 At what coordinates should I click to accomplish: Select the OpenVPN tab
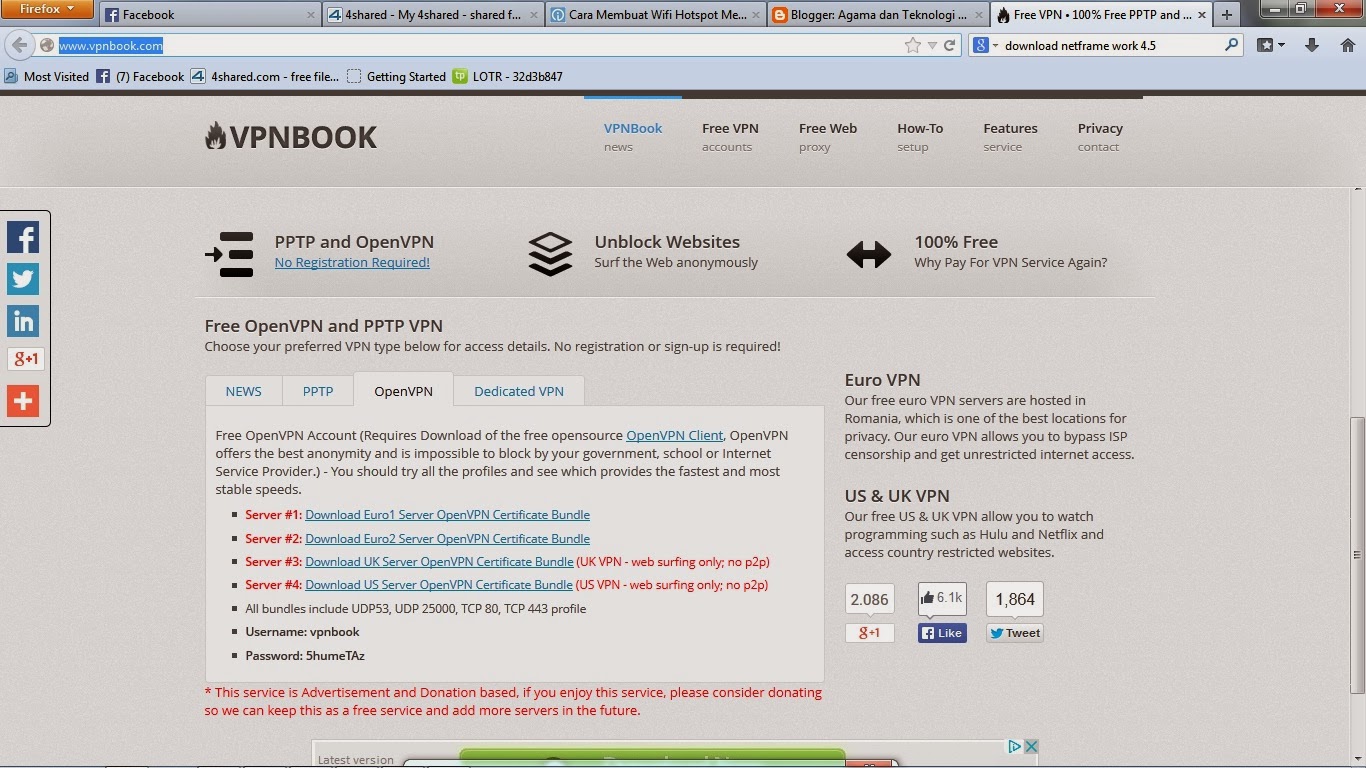pos(403,390)
